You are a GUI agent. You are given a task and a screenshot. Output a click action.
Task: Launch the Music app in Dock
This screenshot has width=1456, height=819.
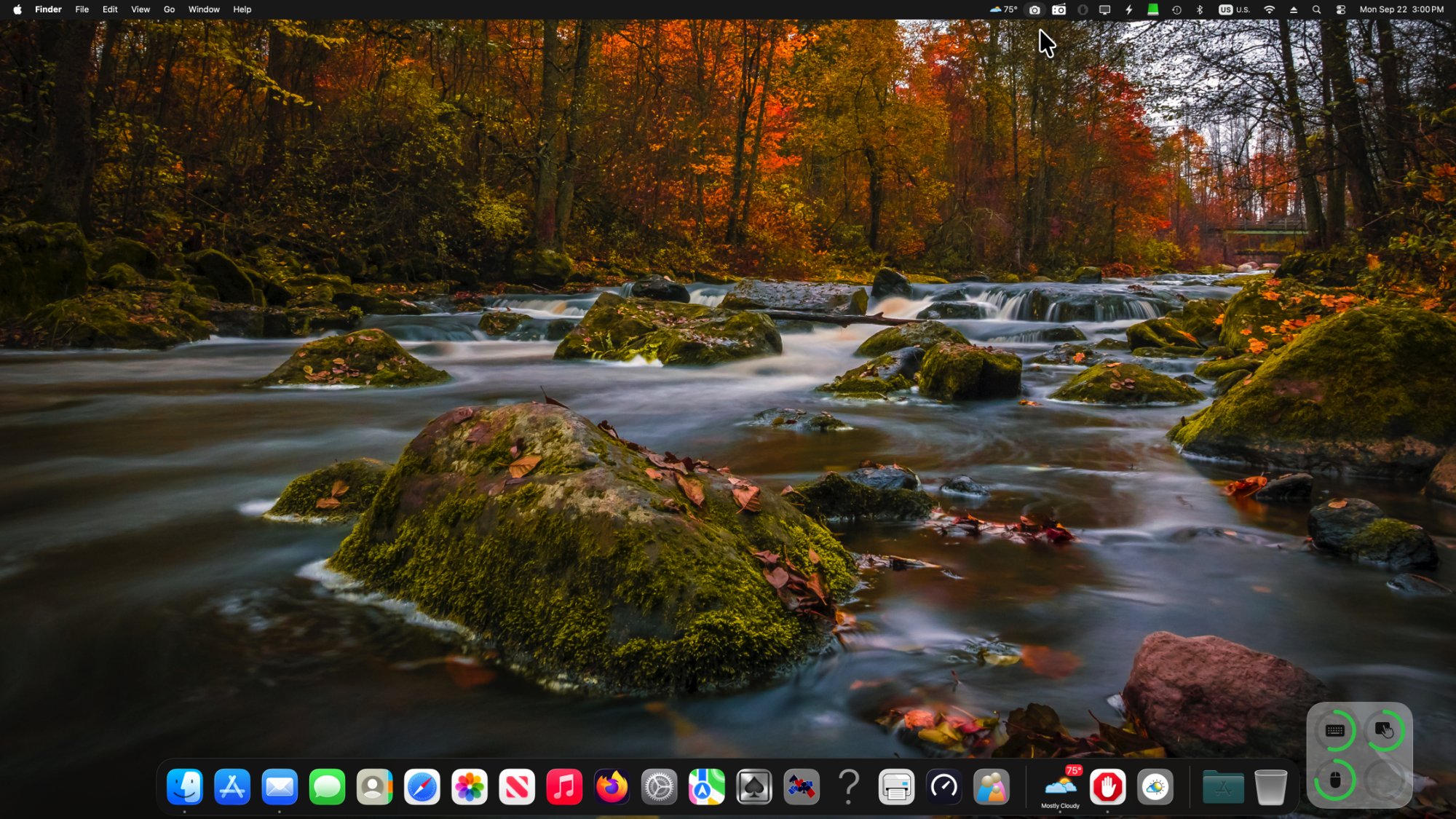pos(564,787)
